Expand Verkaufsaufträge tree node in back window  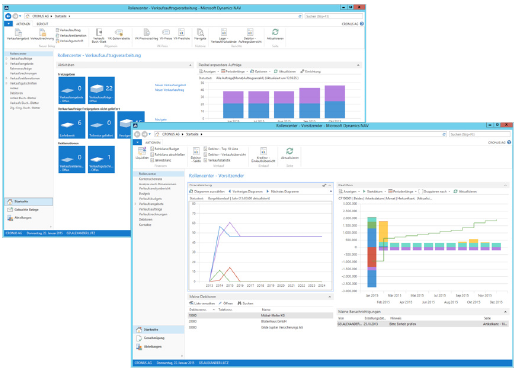(6, 58)
